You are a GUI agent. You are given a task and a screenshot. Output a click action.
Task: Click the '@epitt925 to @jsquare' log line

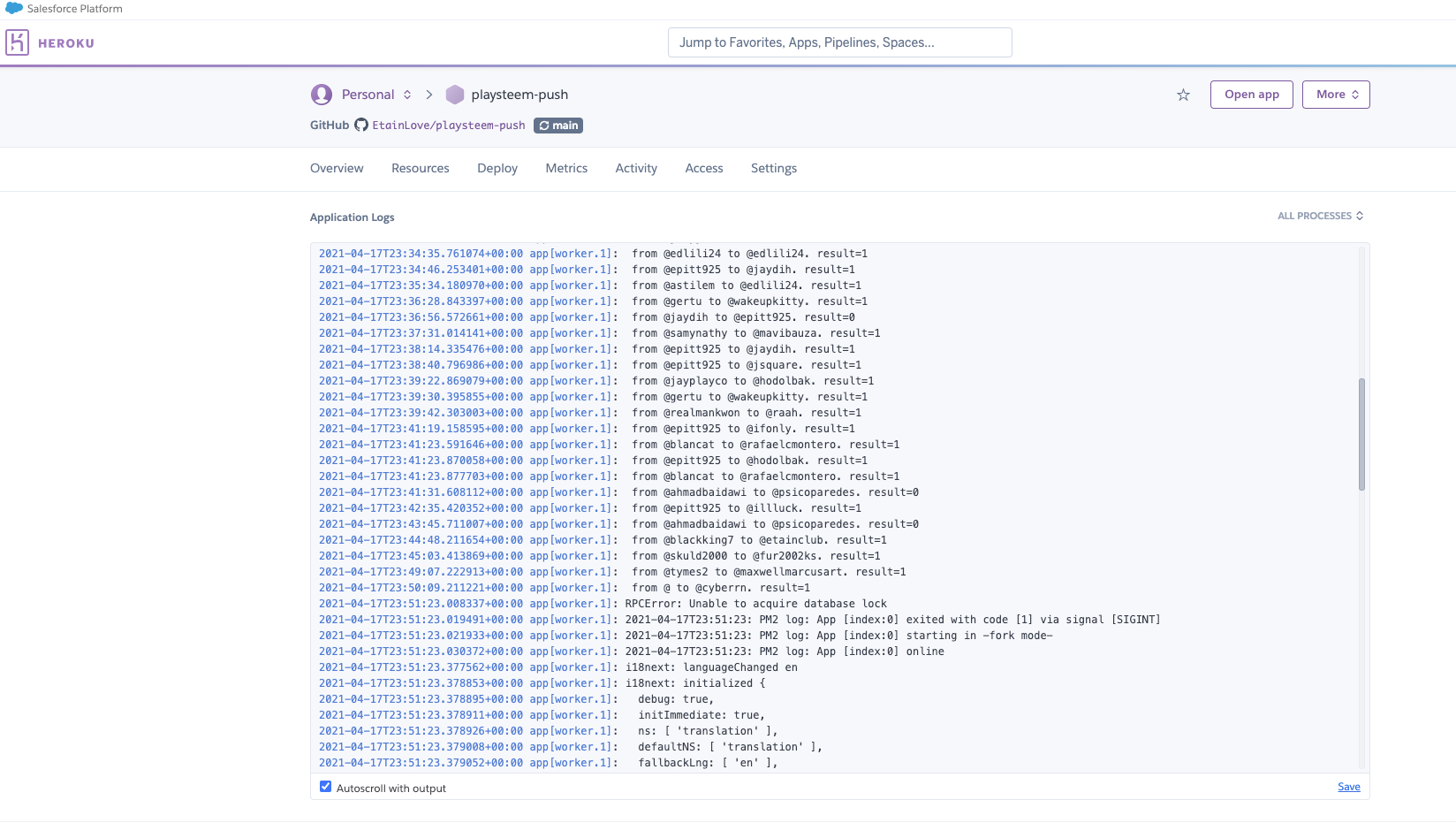click(x=590, y=365)
